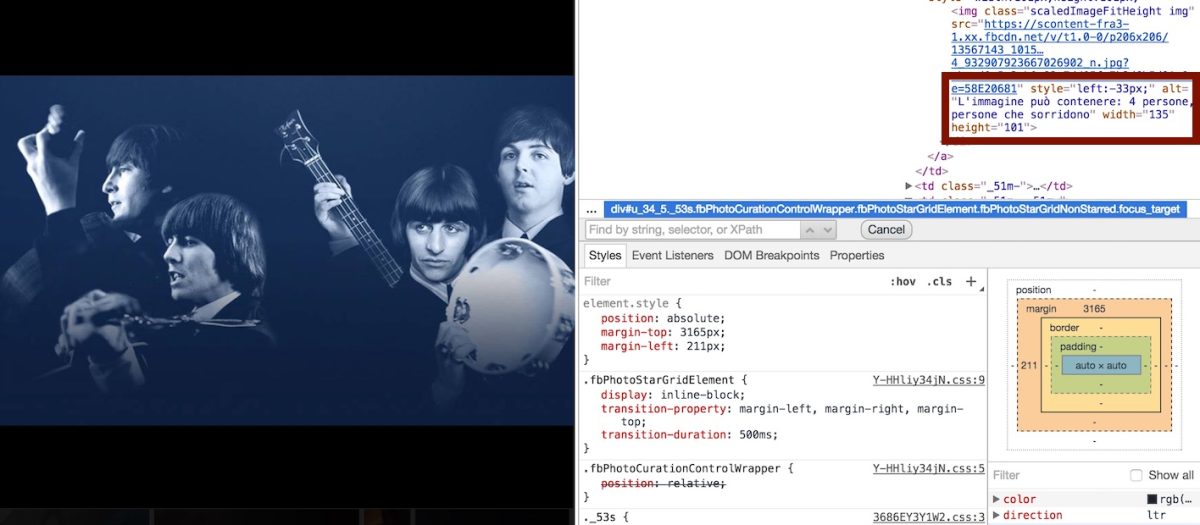This screenshot has width=1200, height=525.
Task: Expand the direction computed property
Action: point(996,515)
